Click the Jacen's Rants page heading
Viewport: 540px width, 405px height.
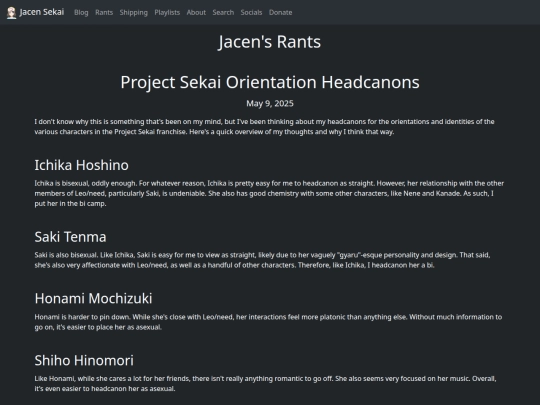coord(270,42)
